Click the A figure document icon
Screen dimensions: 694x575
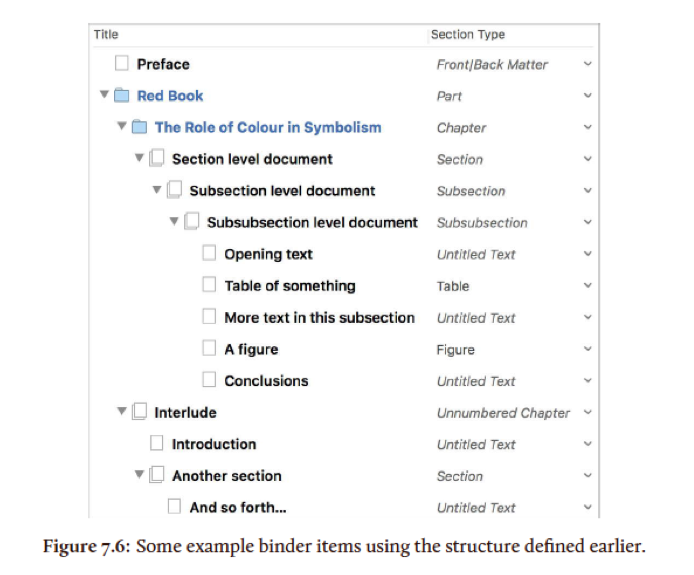tap(209, 349)
